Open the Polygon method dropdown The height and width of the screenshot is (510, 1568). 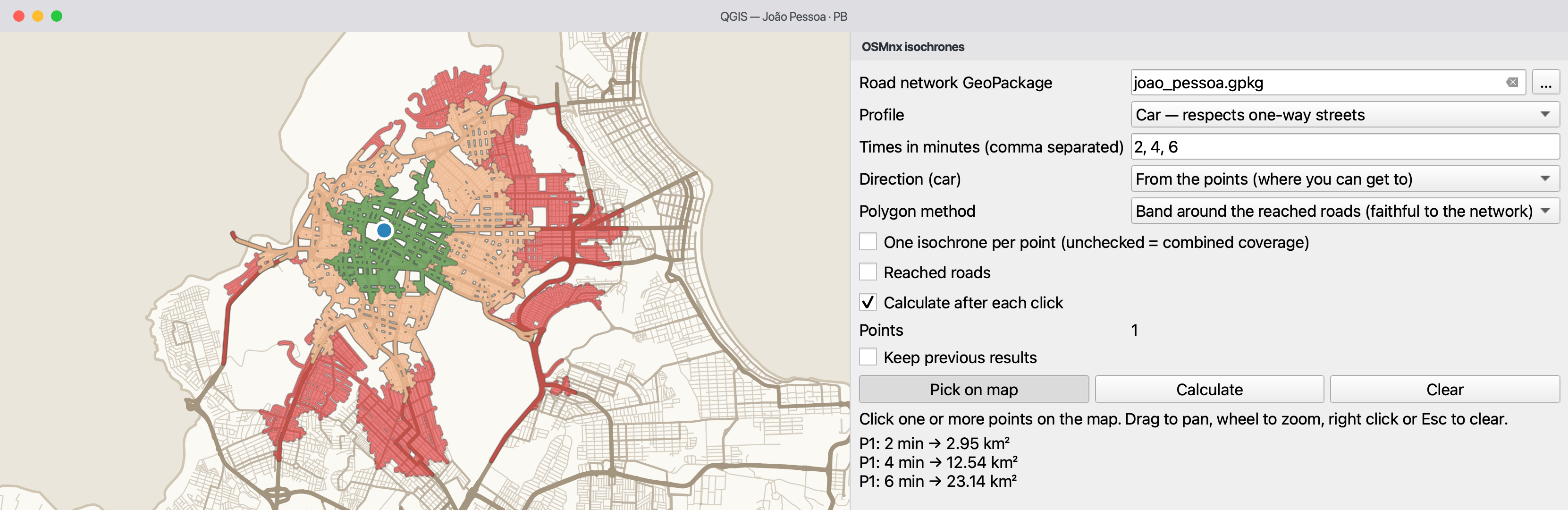tap(1345, 211)
